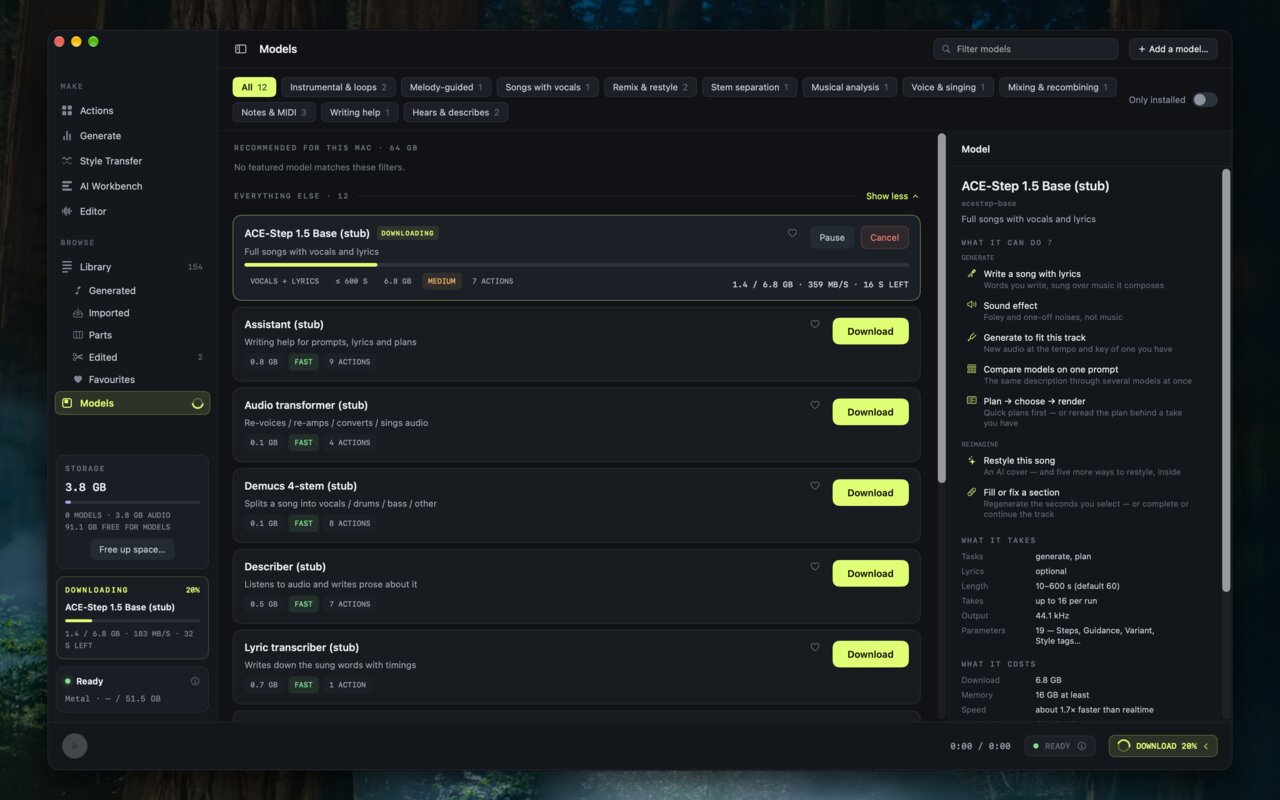Filter by Songs with vocals
This screenshot has height=800, width=1280.
point(547,87)
